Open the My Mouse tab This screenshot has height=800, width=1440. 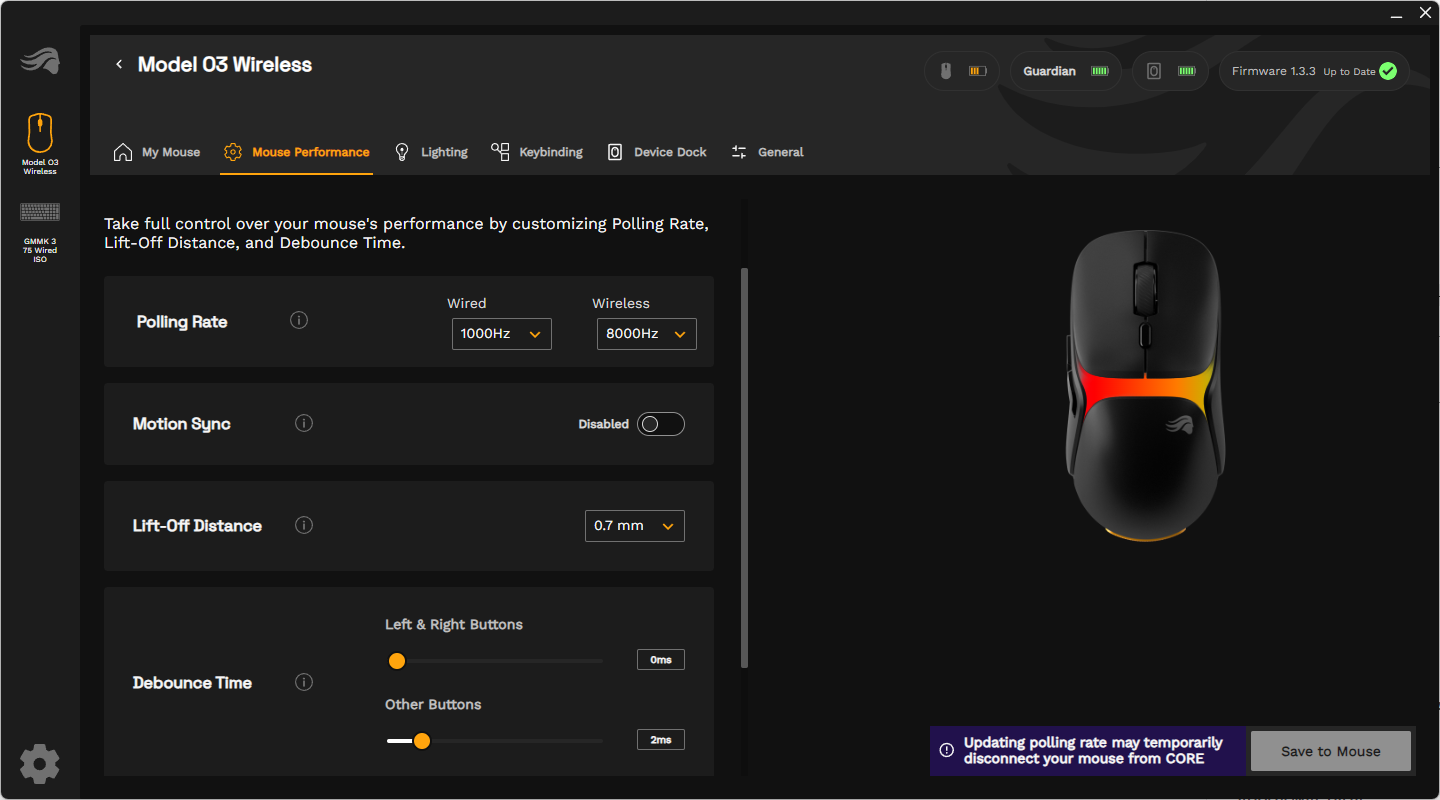point(157,152)
